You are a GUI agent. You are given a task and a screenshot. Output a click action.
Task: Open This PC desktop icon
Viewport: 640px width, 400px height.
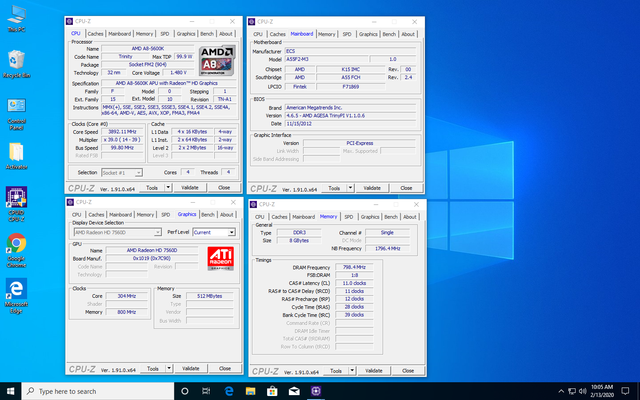coord(16,18)
